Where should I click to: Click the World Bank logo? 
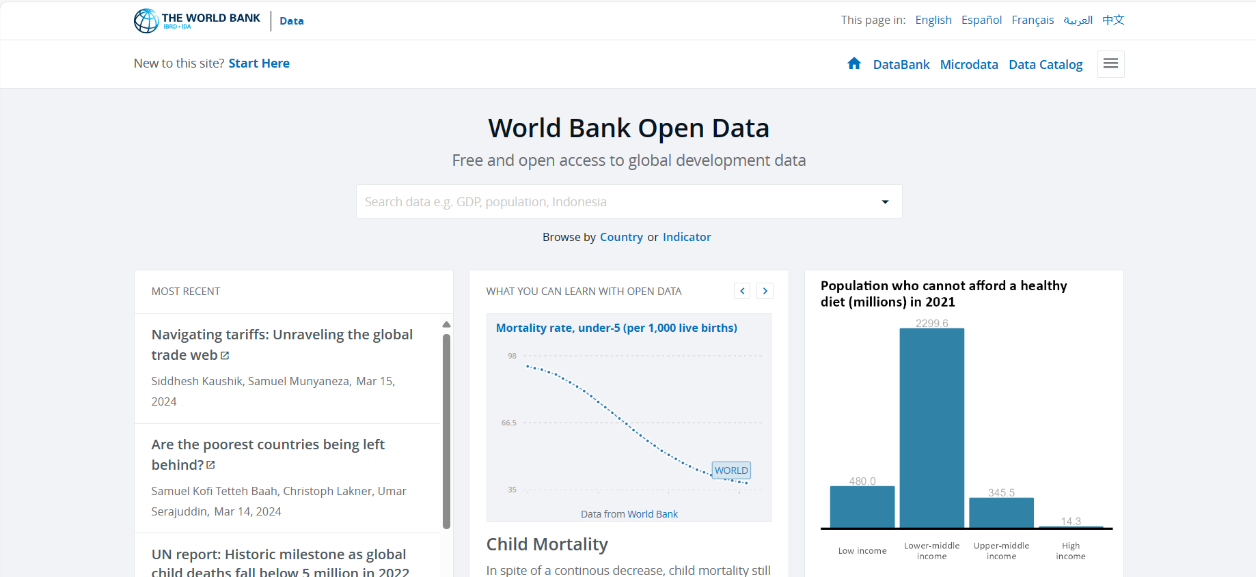(x=197, y=20)
